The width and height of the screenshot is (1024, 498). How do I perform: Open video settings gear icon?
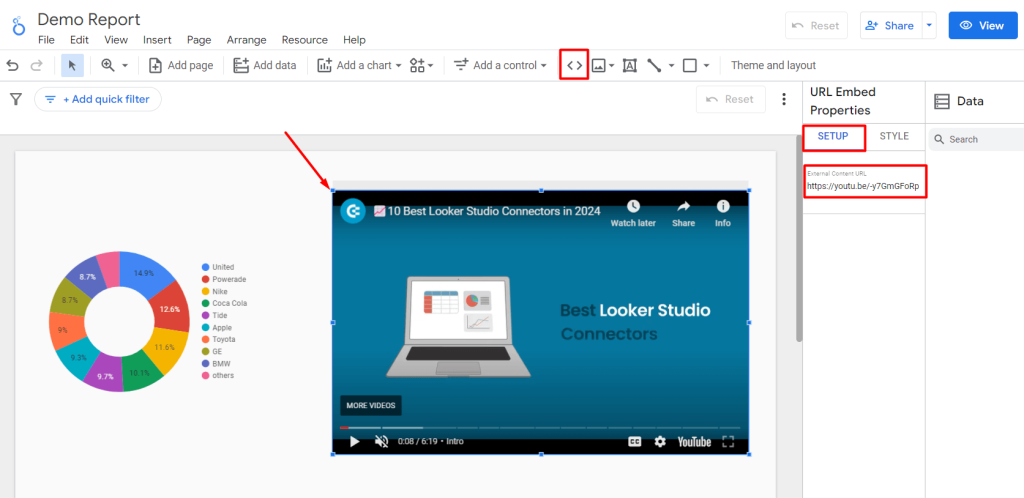coord(660,442)
